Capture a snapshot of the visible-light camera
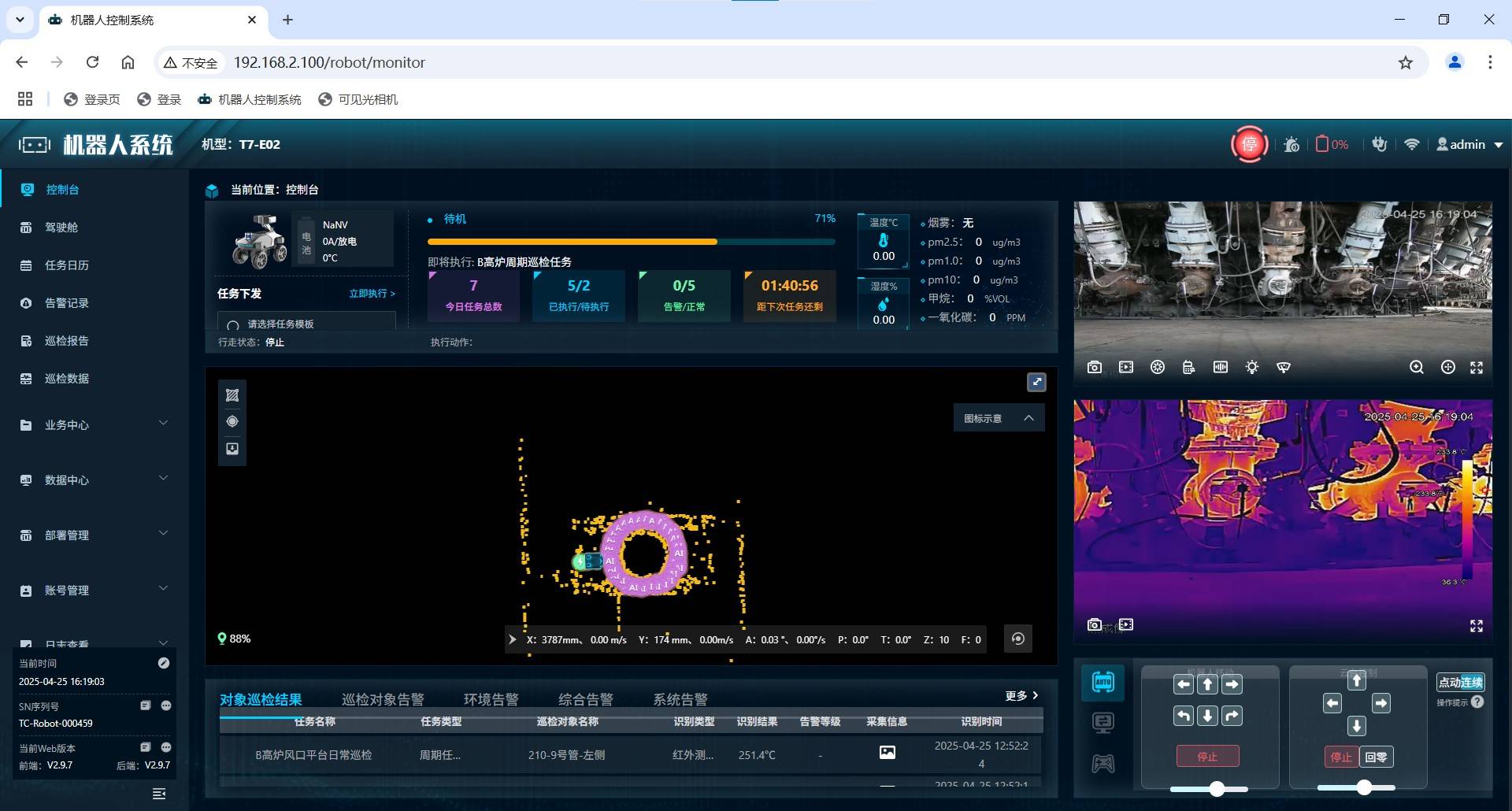 pos(1095,367)
